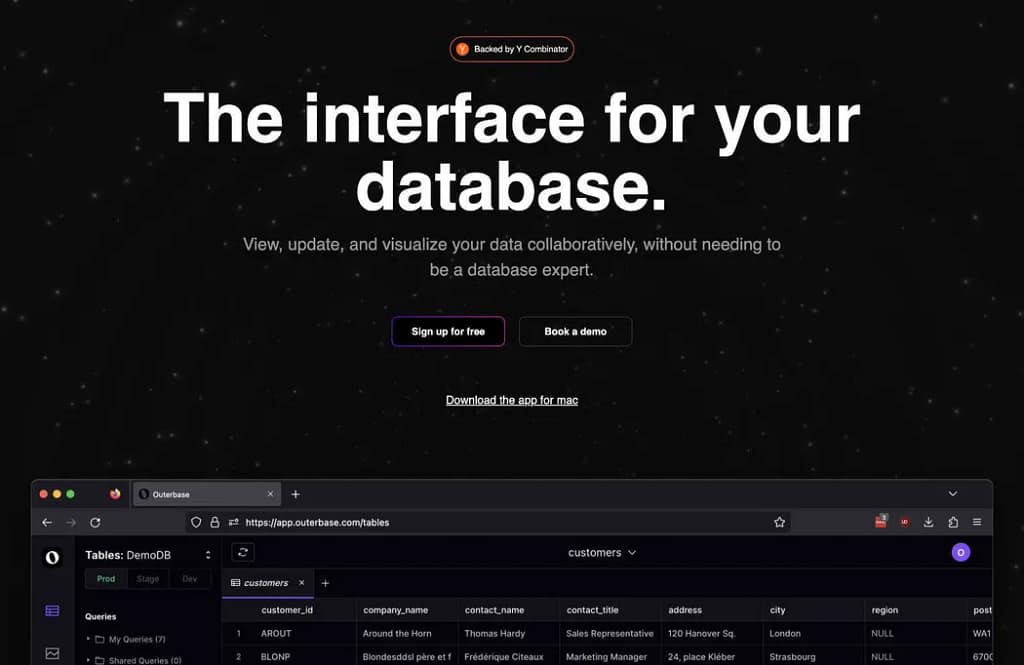Image resolution: width=1024 pixels, height=665 pixels.
Task: Click the Sign up for free button
Action: [x=448, y=332]
